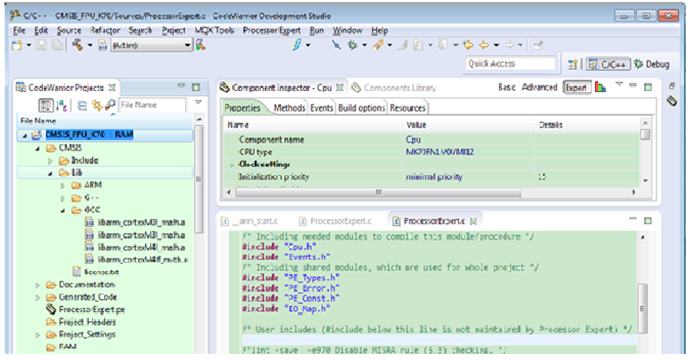Click the colored chart icon next to Expert
Image resolution: width=691 pixels, height=362 pixels.
[x=600, y=87]
